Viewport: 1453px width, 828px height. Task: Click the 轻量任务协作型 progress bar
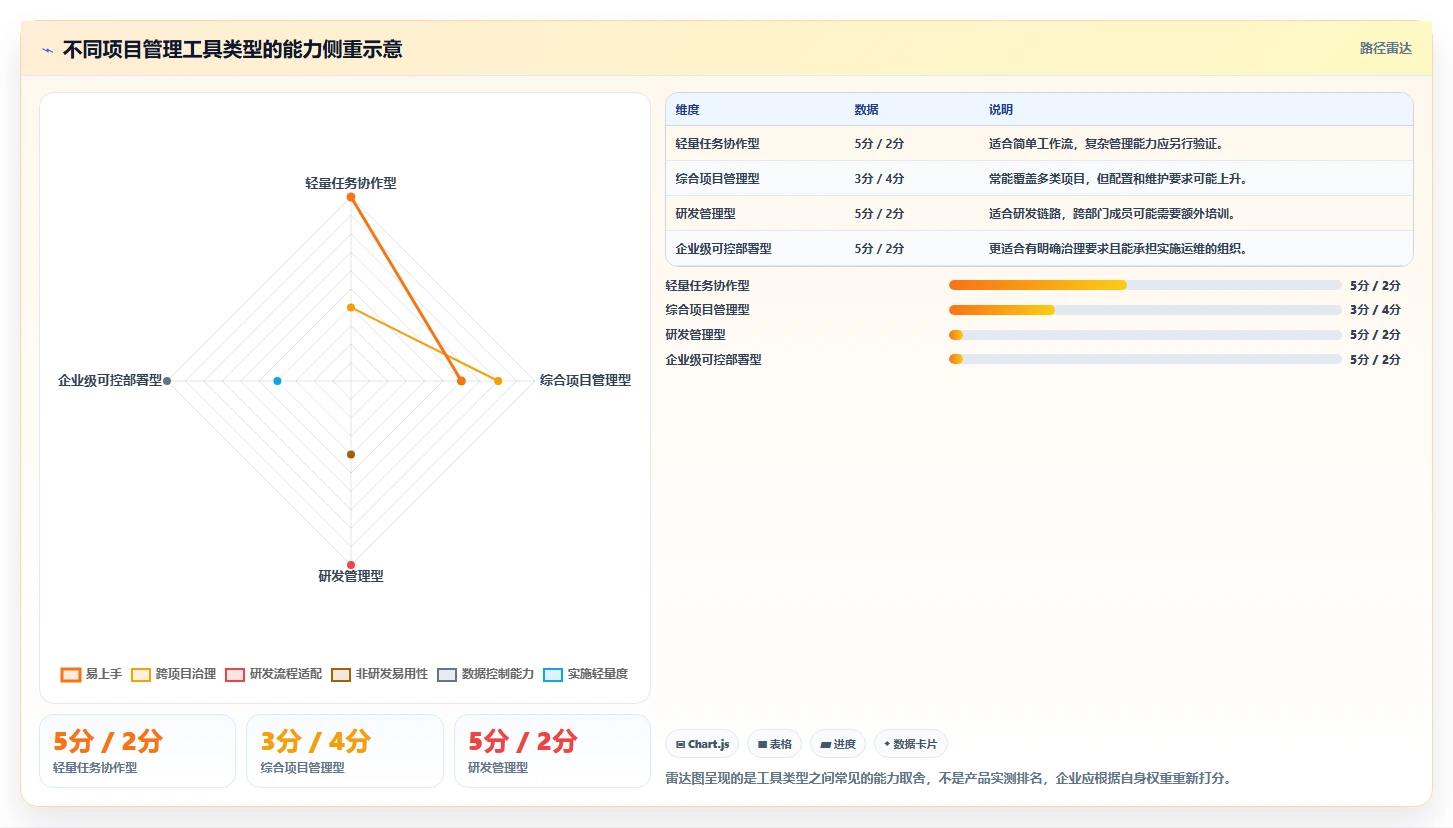[1145, 285]
